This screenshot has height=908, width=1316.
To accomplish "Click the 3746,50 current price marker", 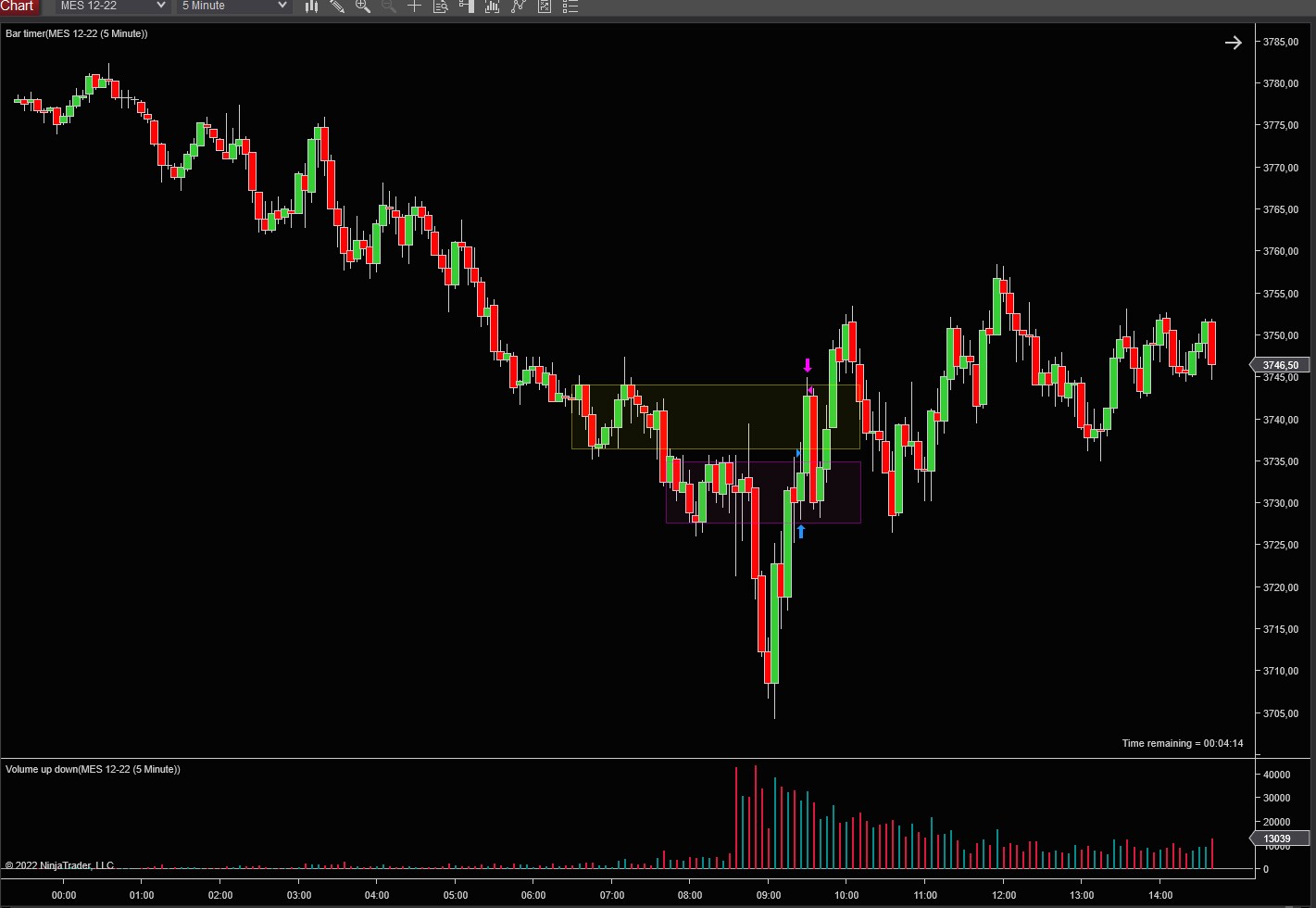I will coord(1280,365).
